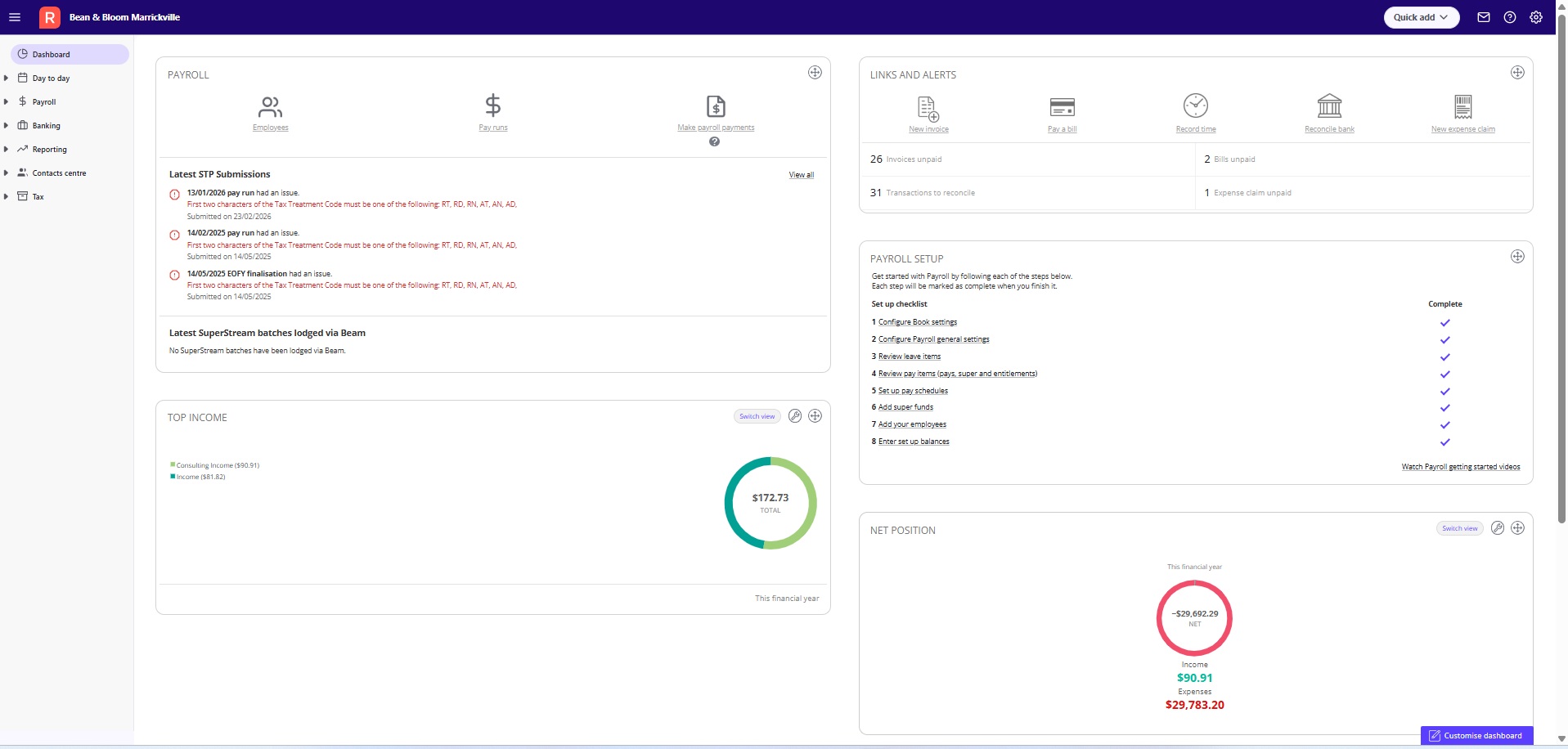1568x749 pixels.
Task: Click the Pay a bill card icon
Action: point(1062,107)
